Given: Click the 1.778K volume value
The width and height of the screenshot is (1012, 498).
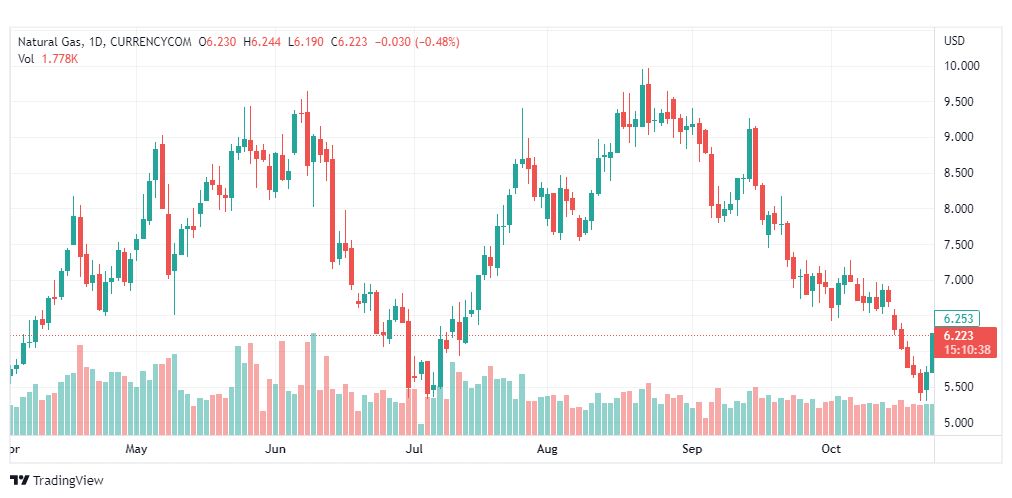Looking at the screenshot, I should [x=58, y=58].
